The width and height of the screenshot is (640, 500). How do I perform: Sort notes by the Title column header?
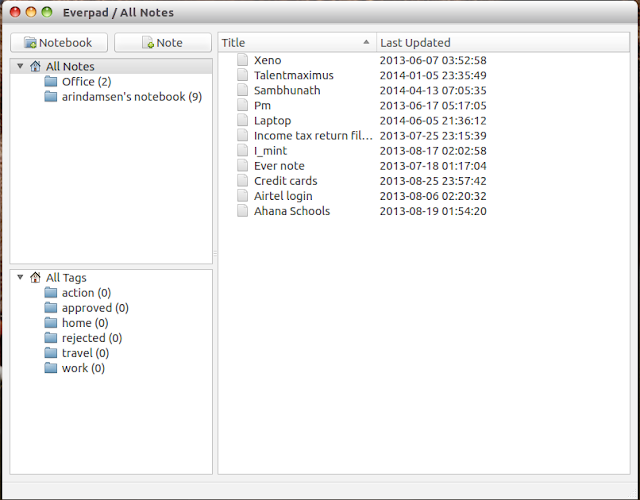pos(297,42)
